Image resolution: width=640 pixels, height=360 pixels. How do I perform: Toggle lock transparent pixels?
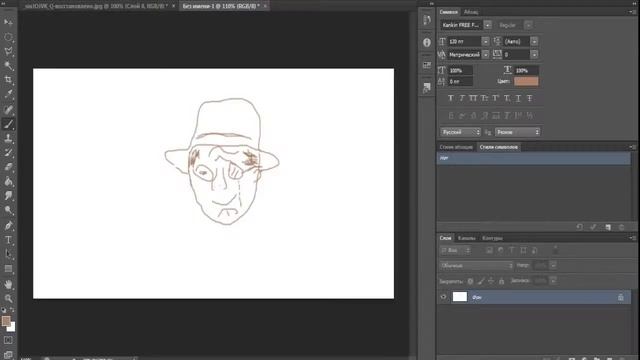click(470, 281)
